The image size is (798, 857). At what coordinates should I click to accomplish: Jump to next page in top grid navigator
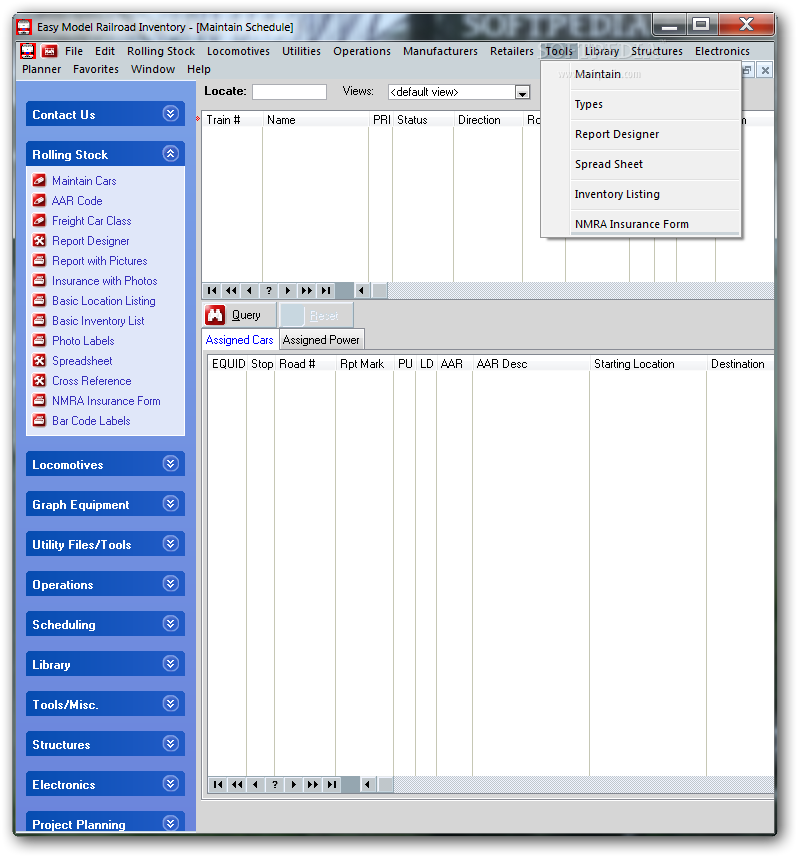[307, 291]
